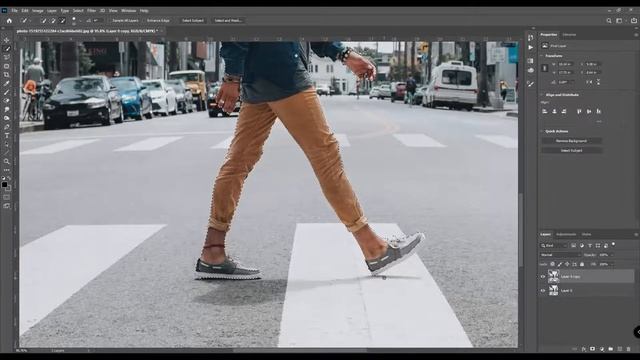Toggle the layer filter on/off switch

click(613, 244)
